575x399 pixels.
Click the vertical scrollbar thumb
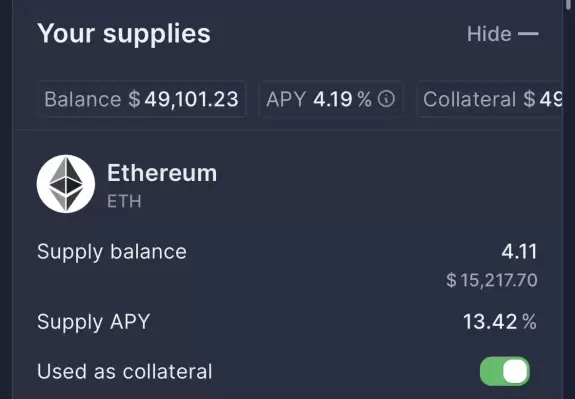click(569, 6)
